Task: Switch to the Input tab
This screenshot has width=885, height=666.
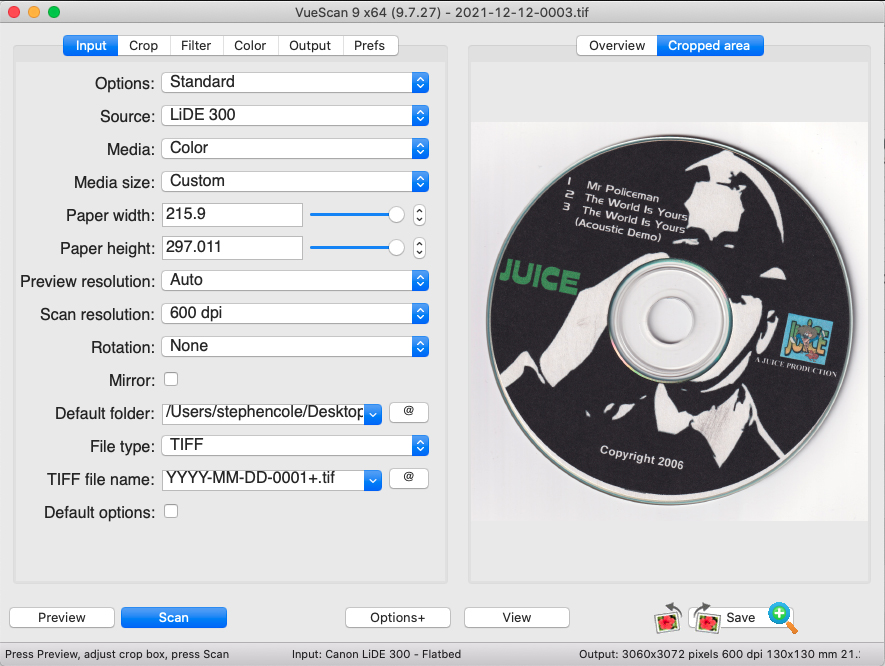Action: (x=91, y=46)
